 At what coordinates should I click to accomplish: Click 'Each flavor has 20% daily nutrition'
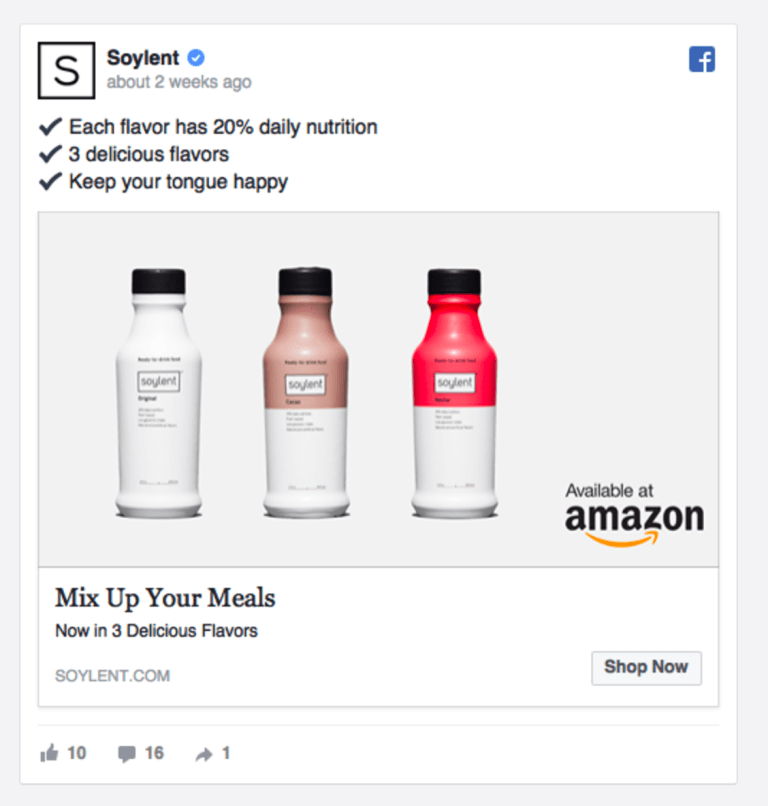pos(208,127)
